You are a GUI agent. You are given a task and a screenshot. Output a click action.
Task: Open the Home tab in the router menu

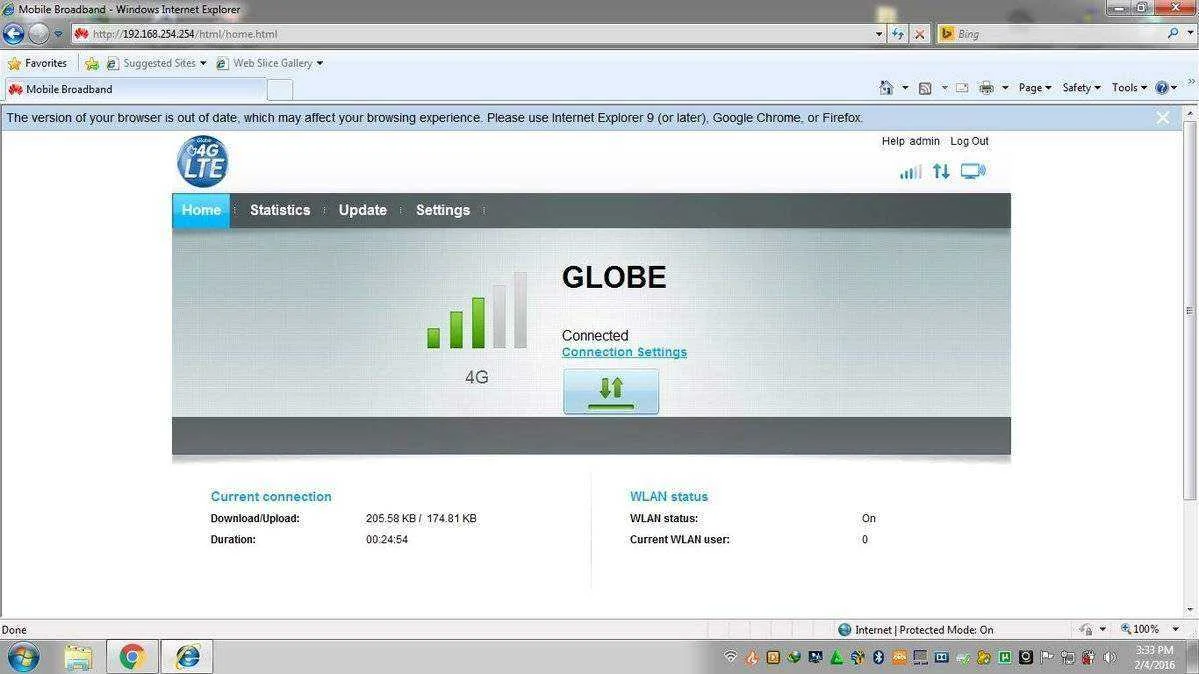[x=201, y=210]
